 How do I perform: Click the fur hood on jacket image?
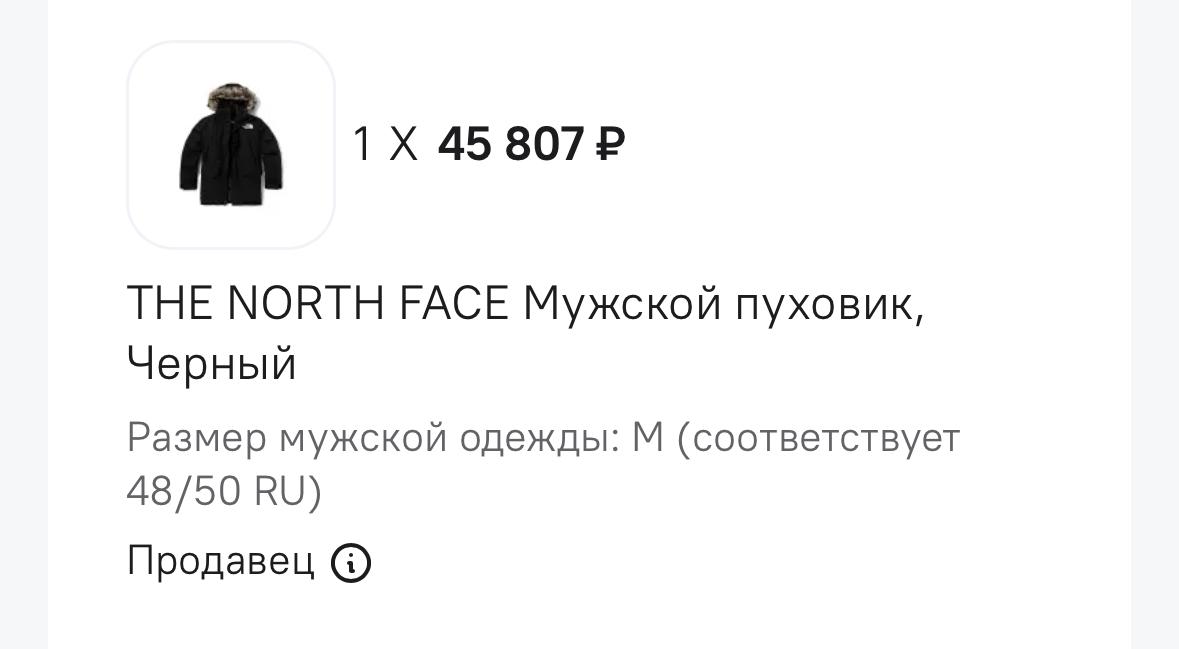pos(232,98)
